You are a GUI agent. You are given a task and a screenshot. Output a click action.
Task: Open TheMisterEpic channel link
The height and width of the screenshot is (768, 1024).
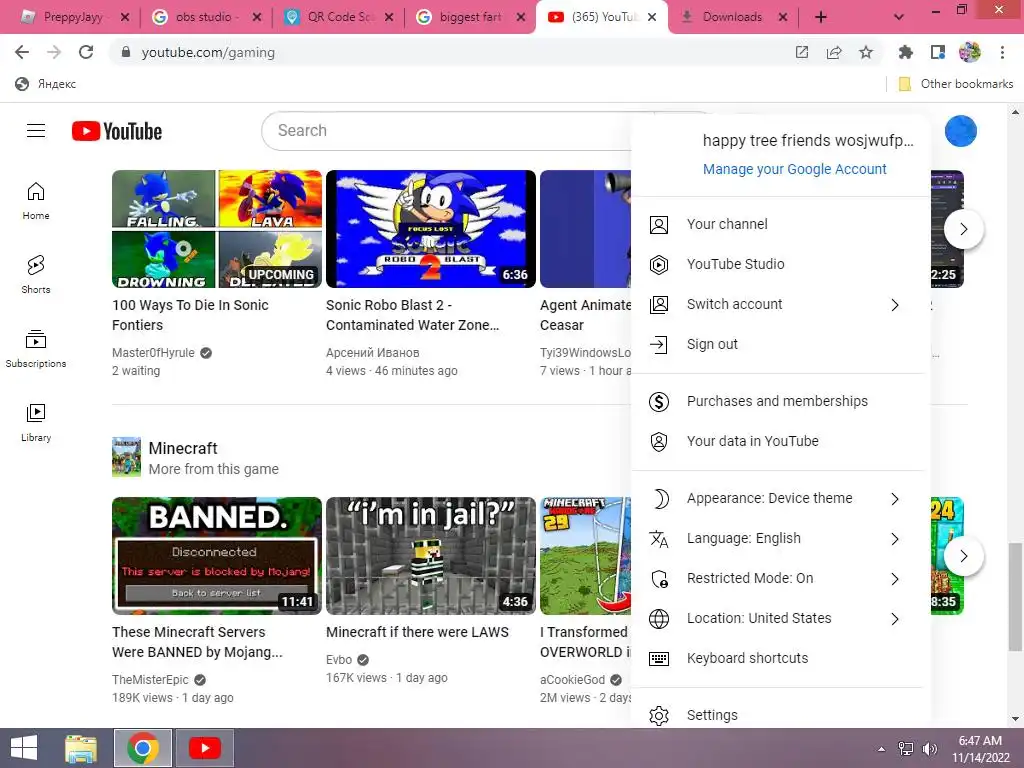pyautogui.click(x=150, y=680)
